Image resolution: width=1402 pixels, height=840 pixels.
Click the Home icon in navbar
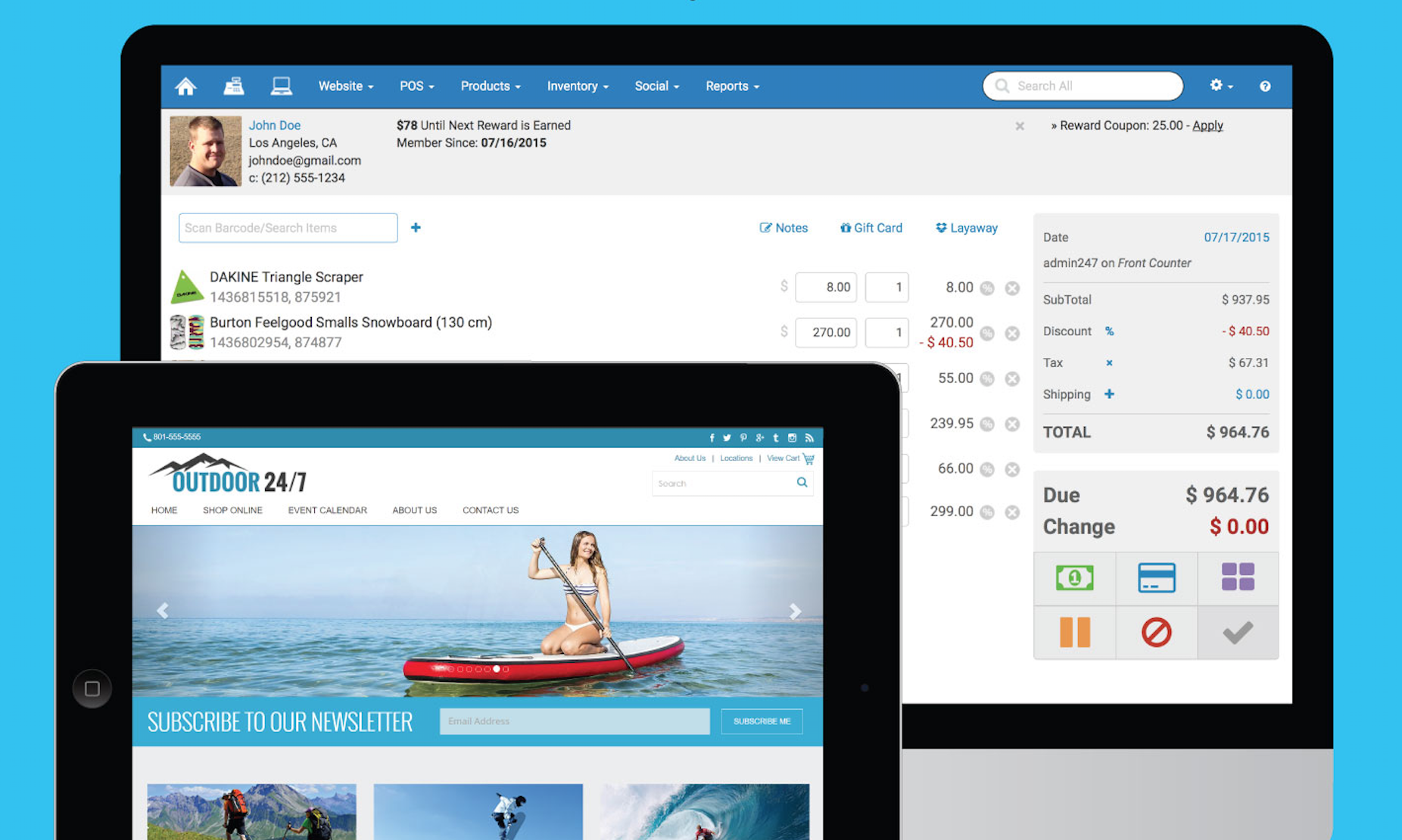point(185,86)
